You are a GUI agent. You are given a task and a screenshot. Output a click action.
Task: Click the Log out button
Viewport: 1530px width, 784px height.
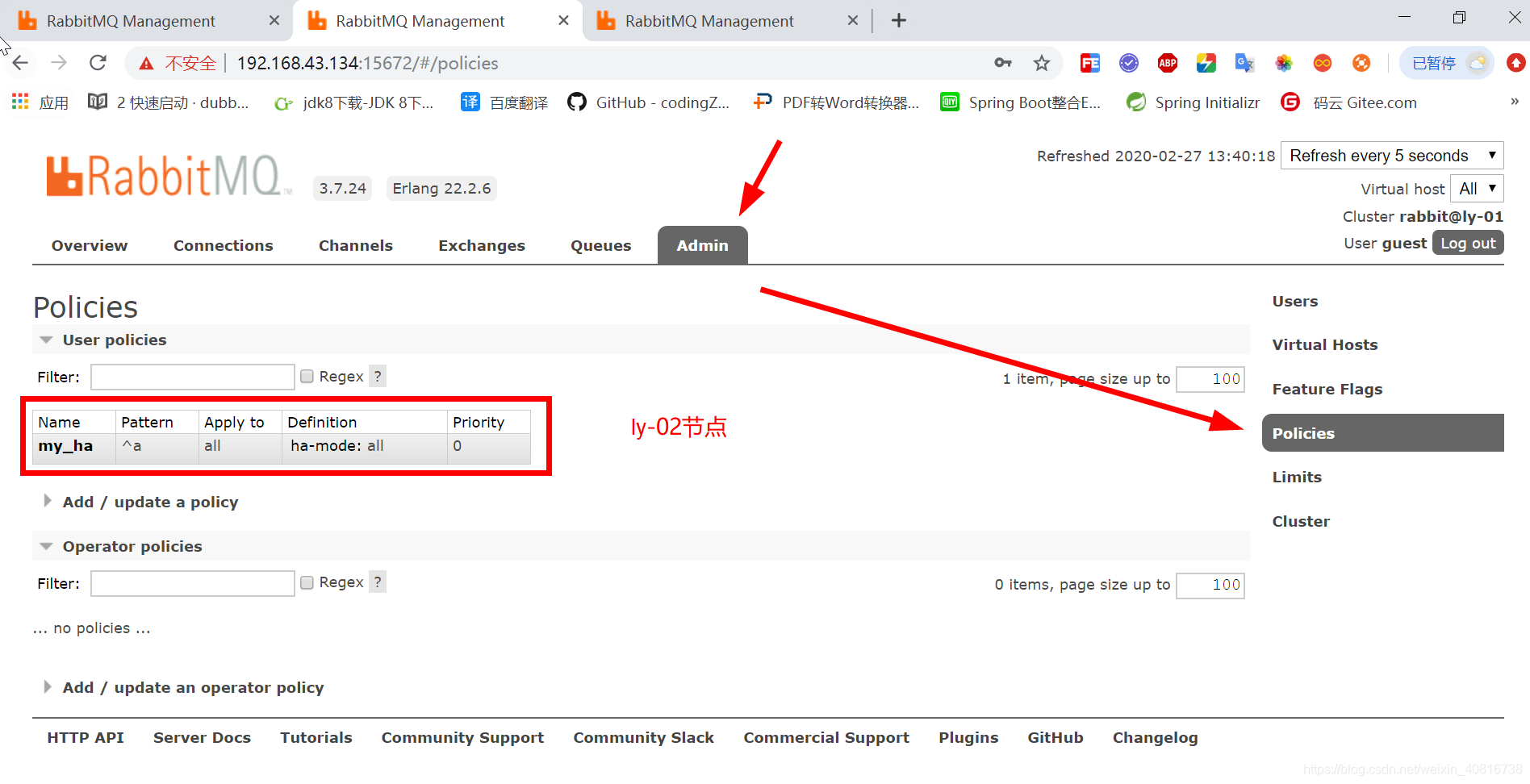point(1468,243)
